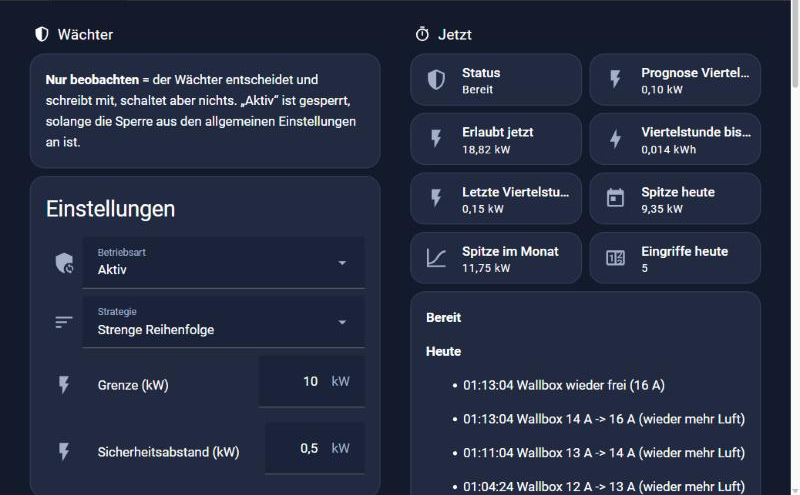The image size is (800, 495).
Task: Click the Jetzt section title
Action: pos(455,35)
